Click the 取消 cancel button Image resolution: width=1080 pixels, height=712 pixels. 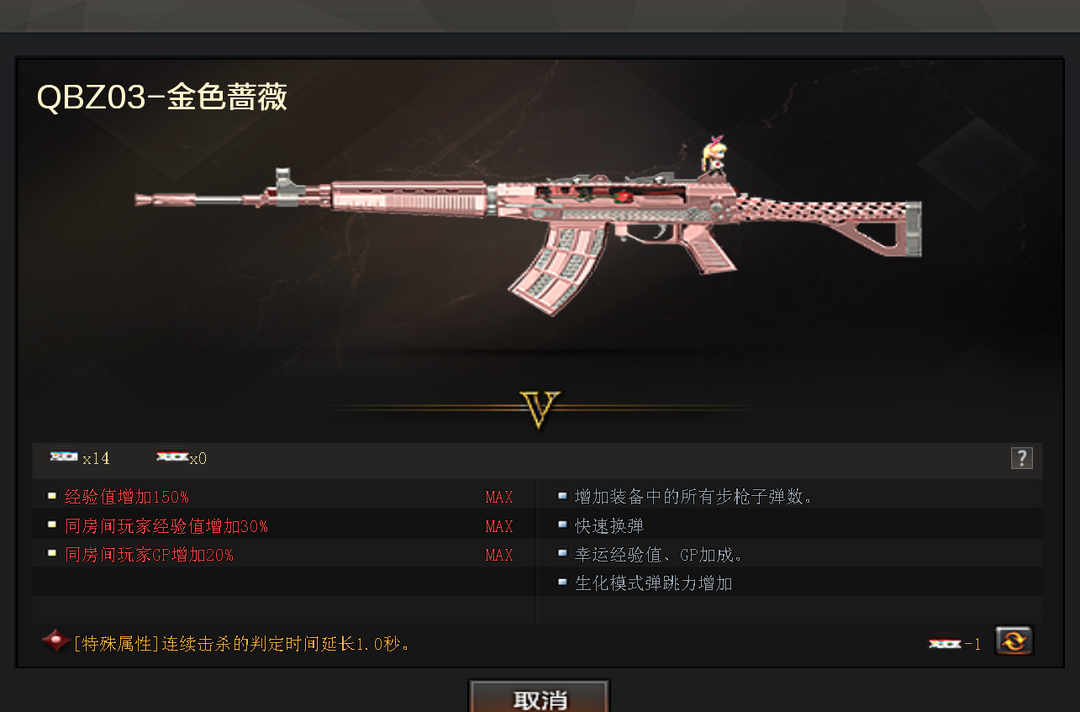[x=539, y=697]
